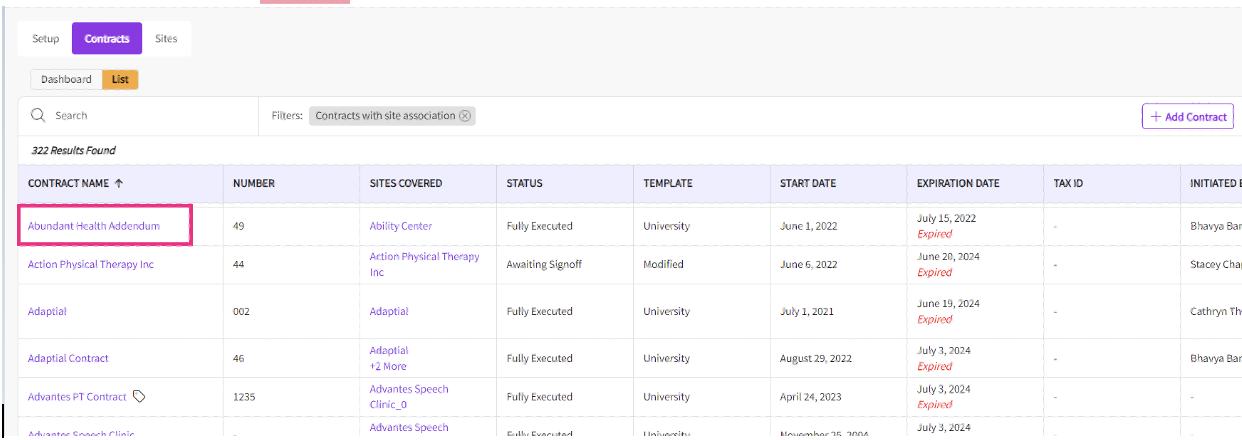Open the Adaptial Contract link
Screen dimensions: 1242x440
pos(68,358)
